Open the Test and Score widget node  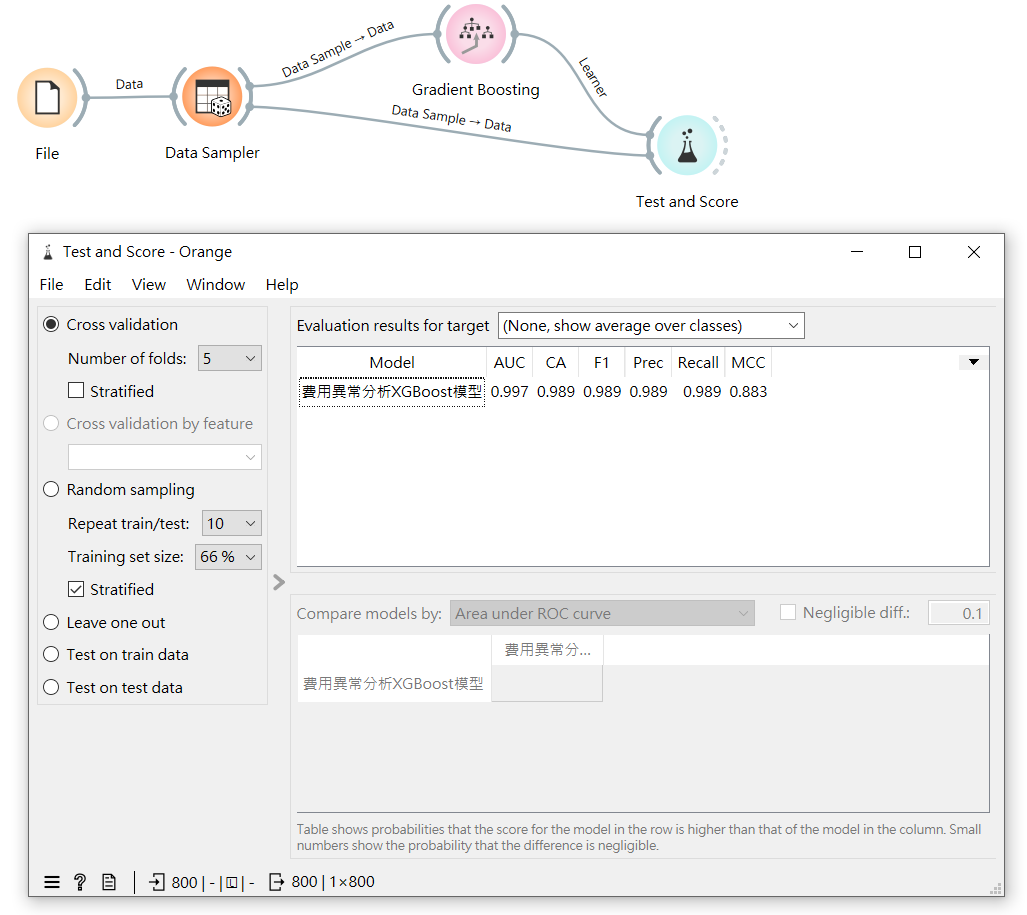click(x=686, y=146)
